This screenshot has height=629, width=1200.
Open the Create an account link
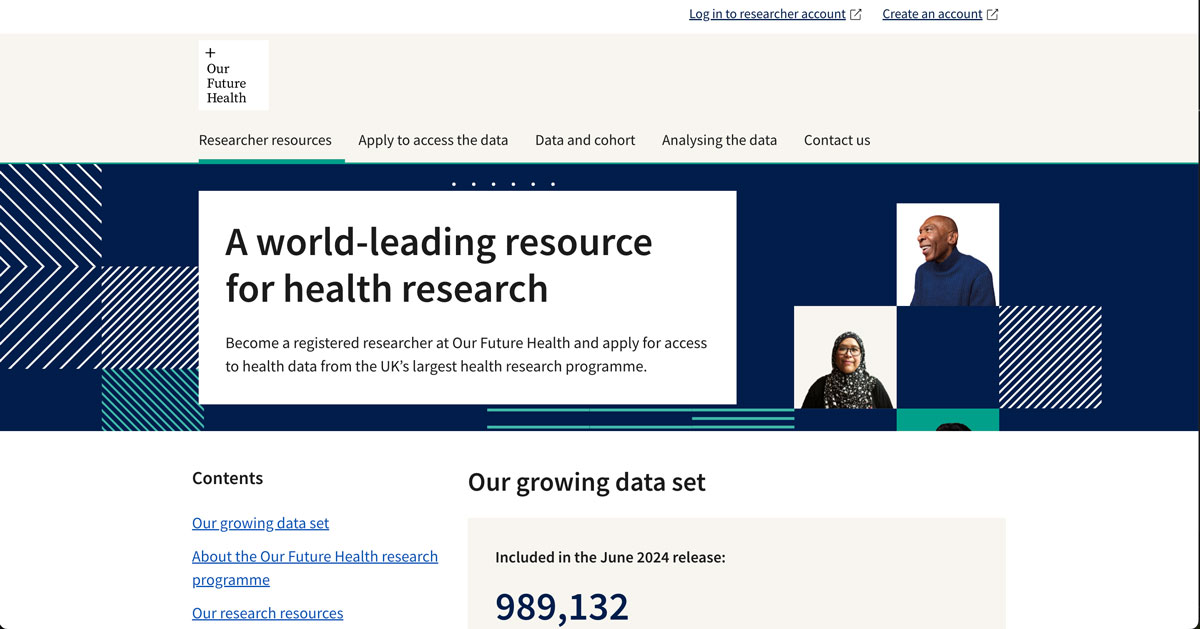(932, 14)
